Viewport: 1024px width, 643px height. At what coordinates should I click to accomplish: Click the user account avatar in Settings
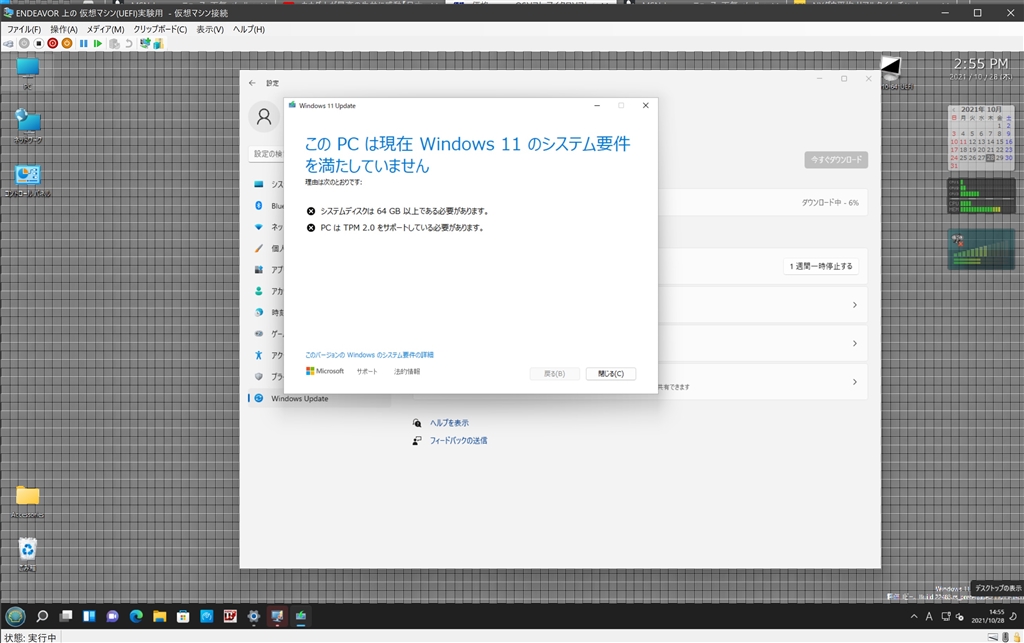264,117
